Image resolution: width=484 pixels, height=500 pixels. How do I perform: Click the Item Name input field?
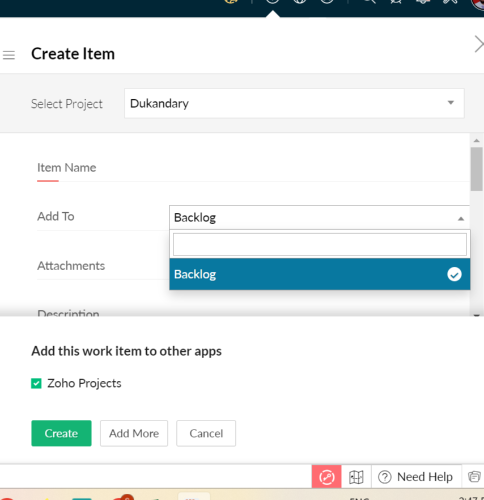click(x=253, y=168)
